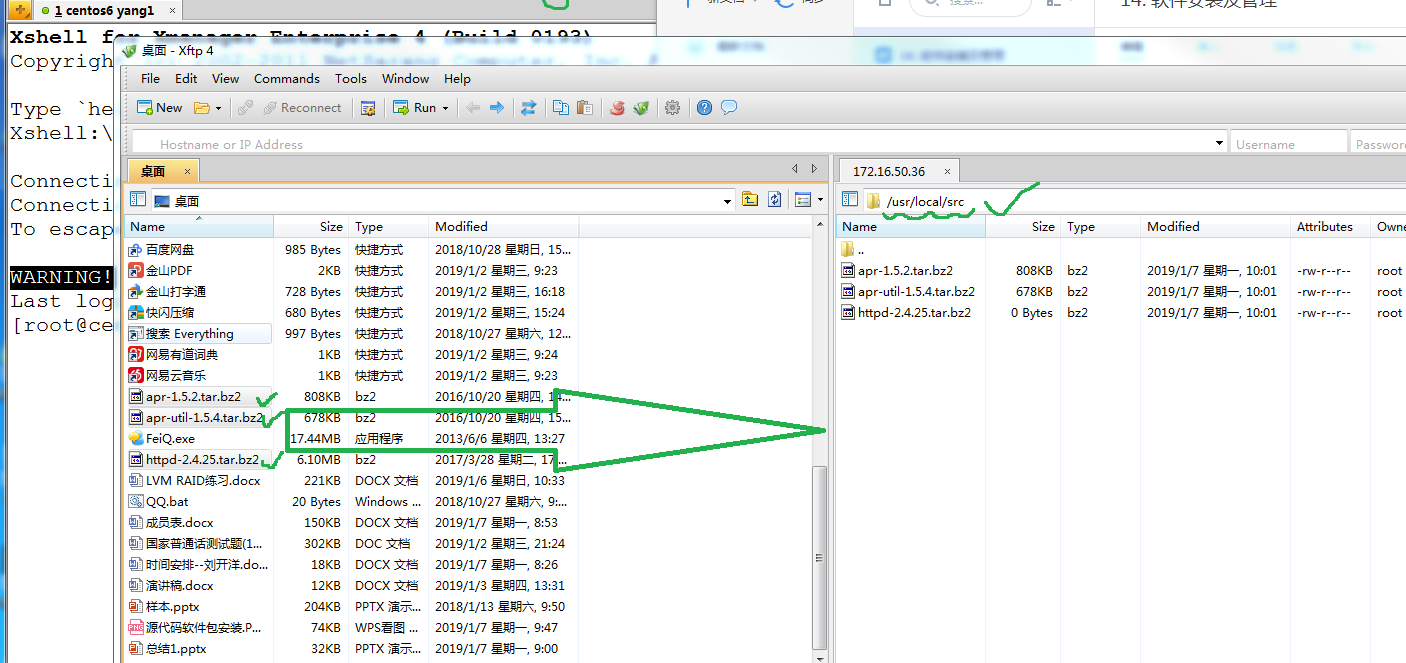This screenshot has width=1406, height=663.
Task: Select local file apr-util-1.5.4.tar.bz2
Action: coord(204,418)
